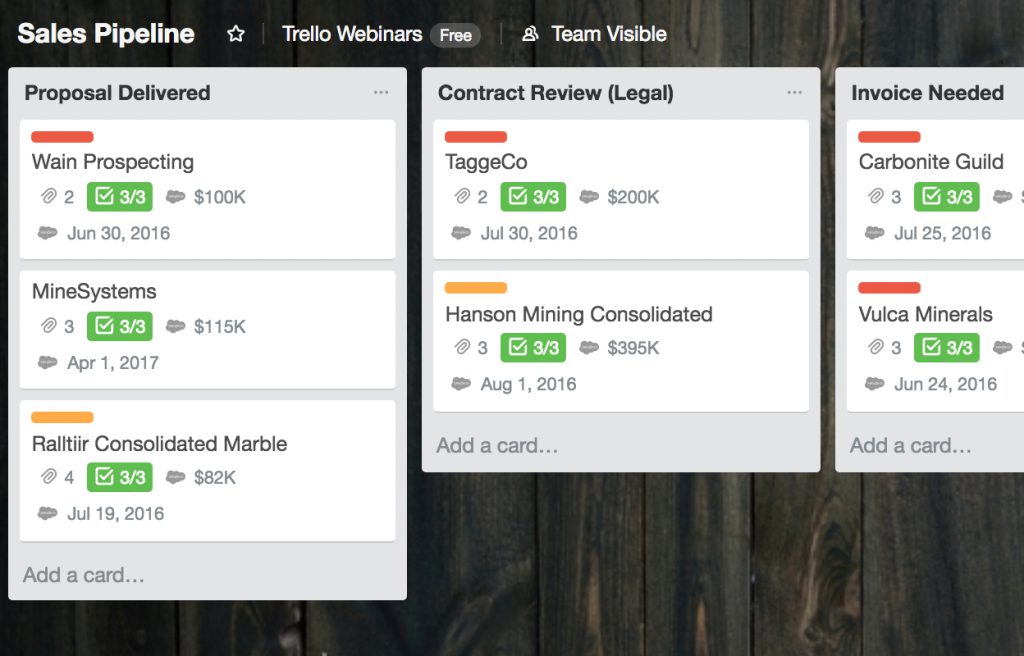Click 3/3 checklist badge on Carbonite Guild card
The height and width of the screenshot is (656, 1024).
(x=946, y=197)
